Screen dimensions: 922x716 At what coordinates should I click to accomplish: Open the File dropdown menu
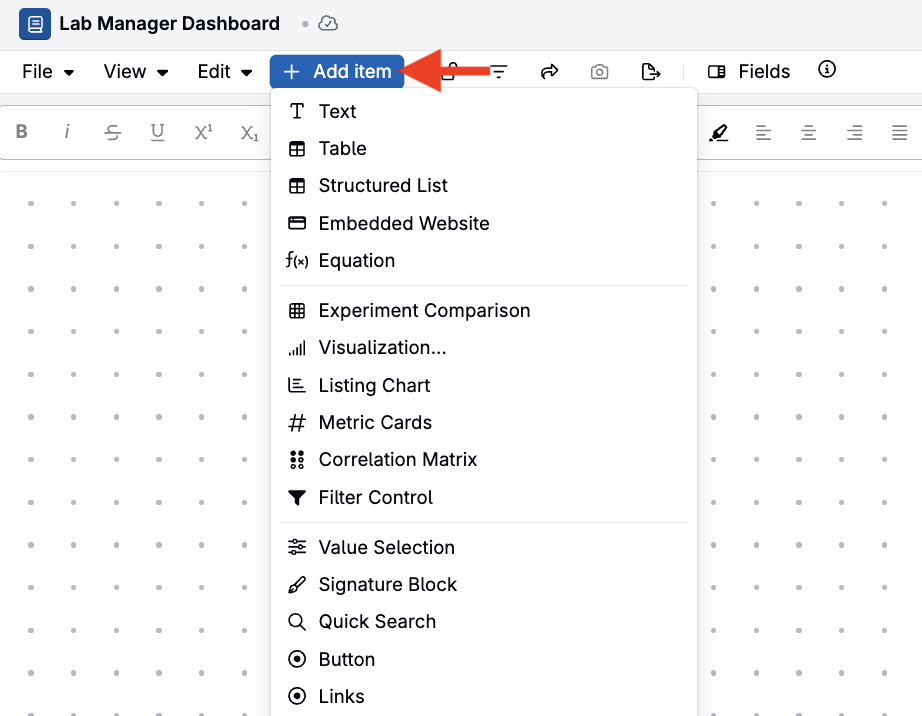[48, 72]
